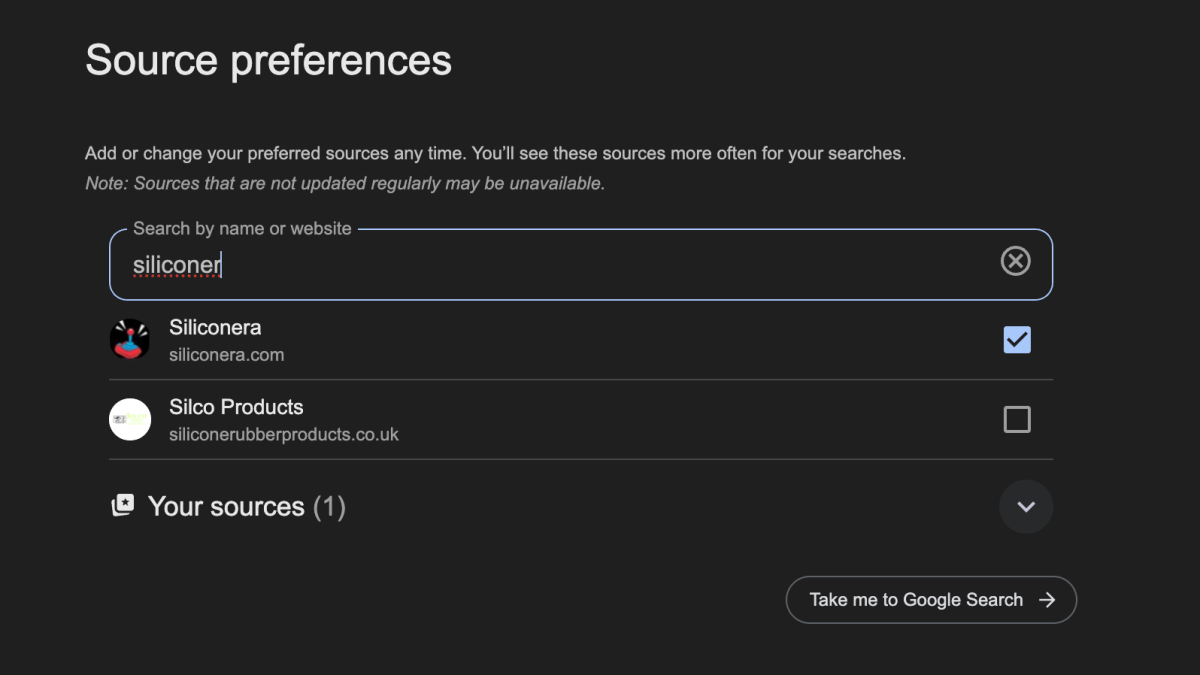
Task: Click the arrow icon in Google Search button
Action: click(x=1047, y=600)
